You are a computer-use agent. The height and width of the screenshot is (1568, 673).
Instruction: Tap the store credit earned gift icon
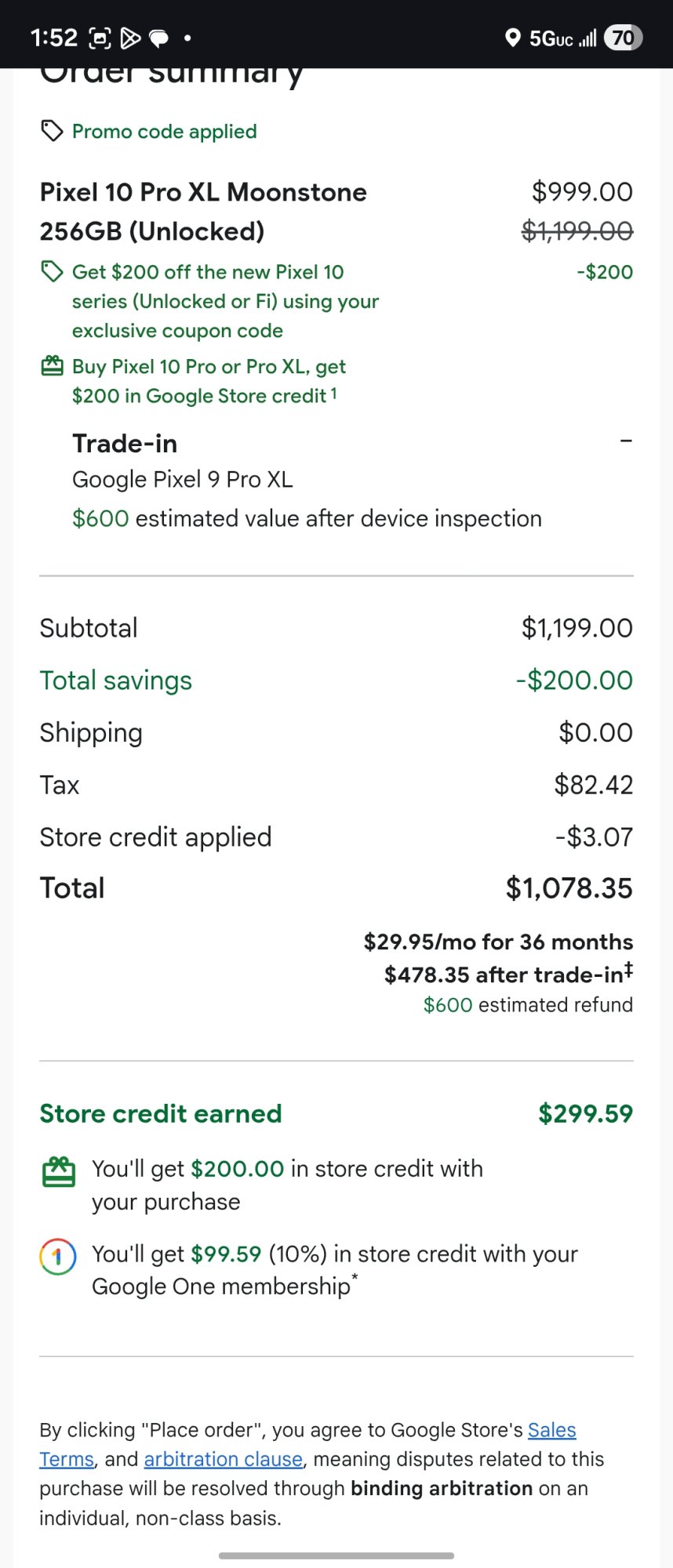point(58,1172)
